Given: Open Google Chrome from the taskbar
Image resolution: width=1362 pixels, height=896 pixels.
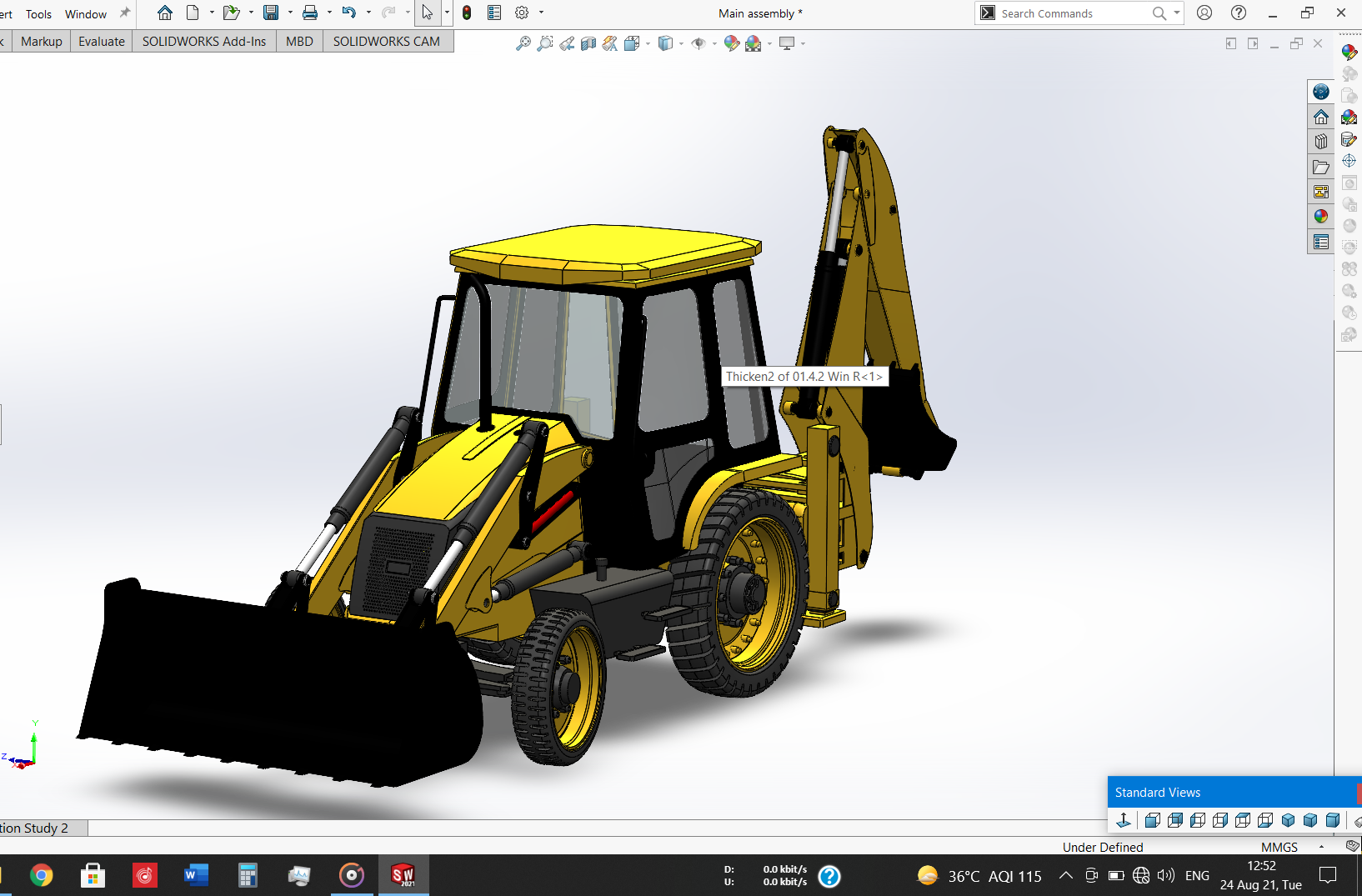Looking at the screenshot, I should [41, 875].
